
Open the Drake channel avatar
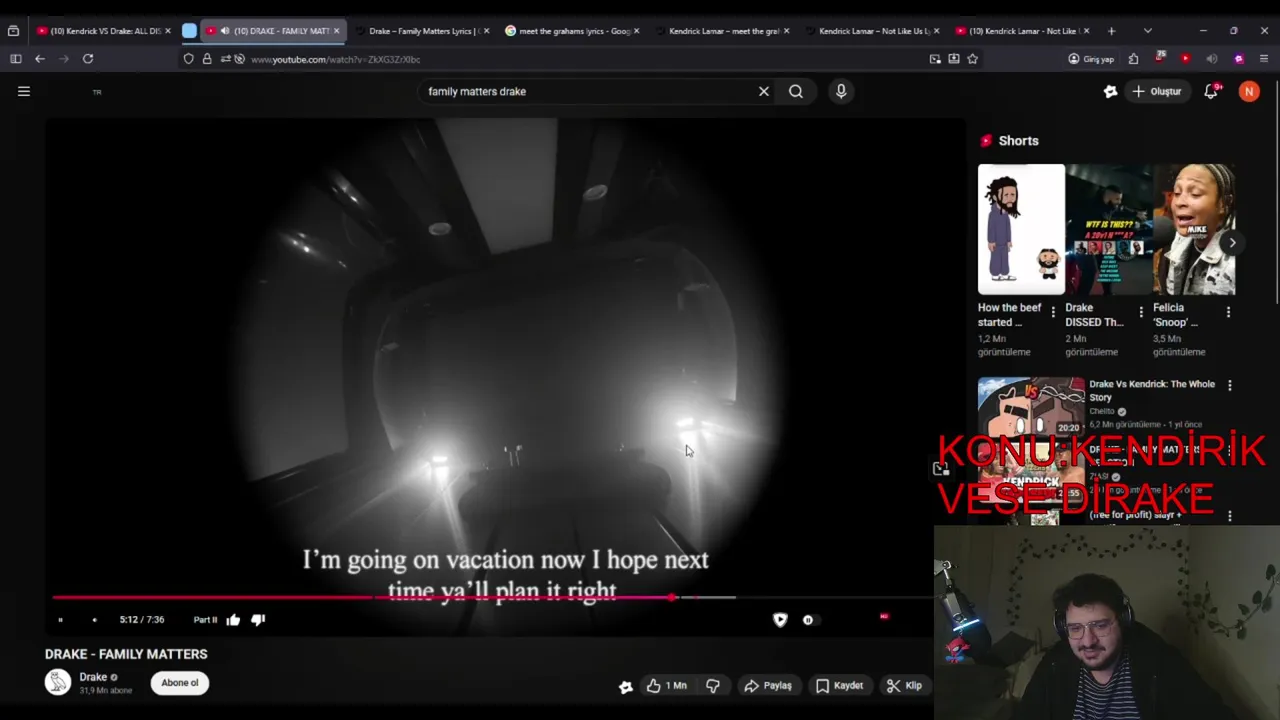(x=58, y=682)
